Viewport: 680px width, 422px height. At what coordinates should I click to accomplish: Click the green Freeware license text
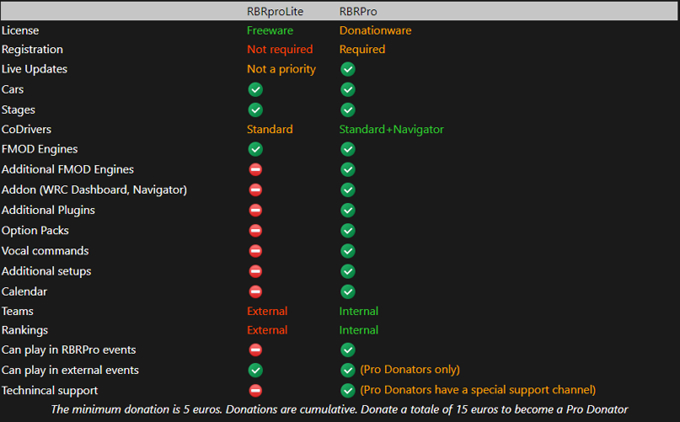pos(270,30)
